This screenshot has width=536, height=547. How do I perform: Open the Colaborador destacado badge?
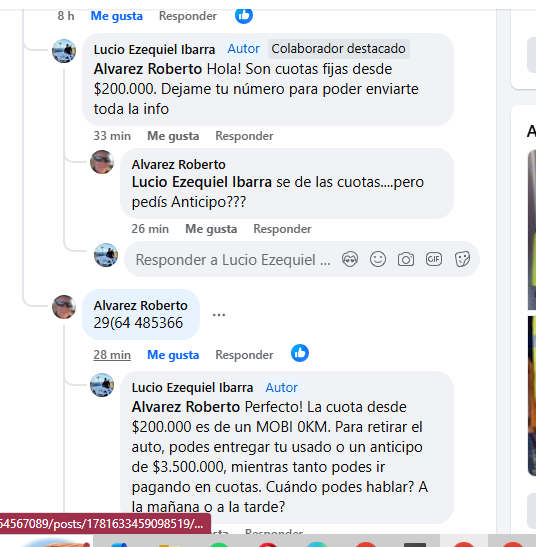coord(338,49)
